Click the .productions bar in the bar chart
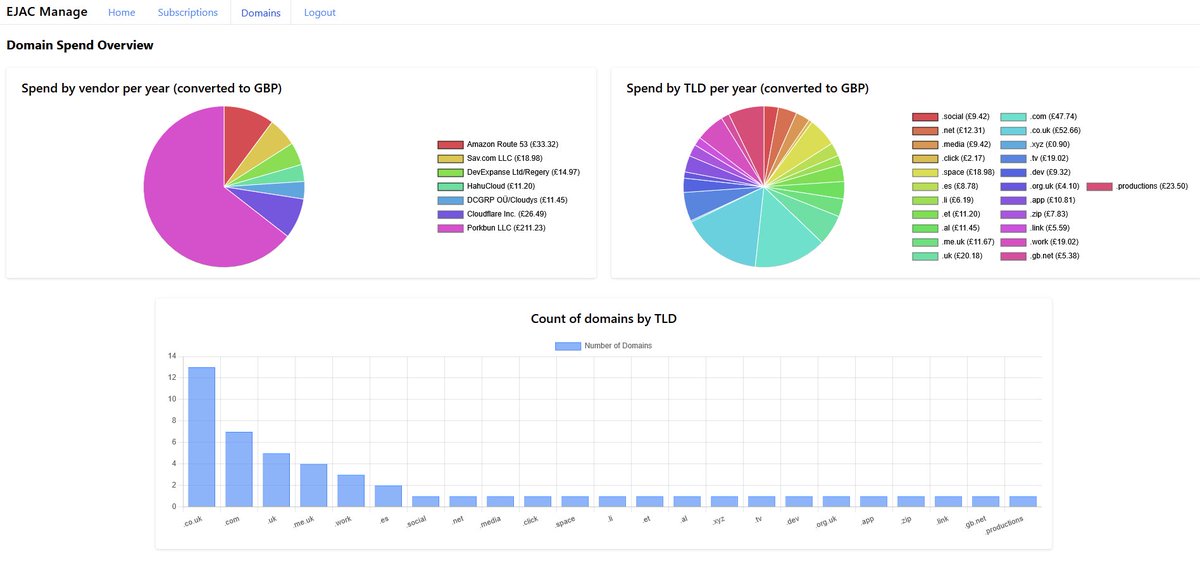 click(1023, 502)
